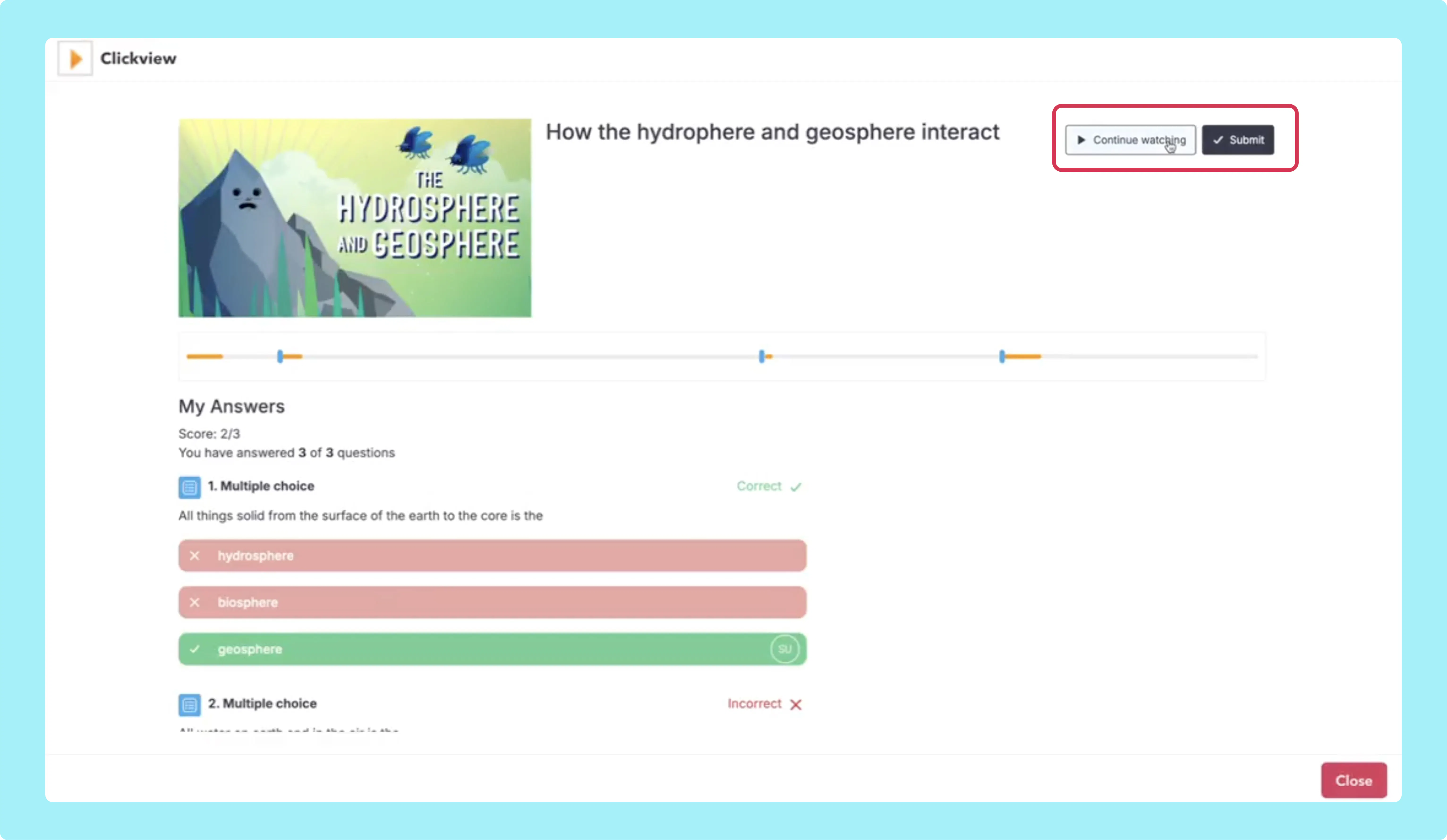Screen dimensions: 1447x840
Task: Open the Hydrosphere and Geosphere video thumbnail
Action: pos(355,218)
